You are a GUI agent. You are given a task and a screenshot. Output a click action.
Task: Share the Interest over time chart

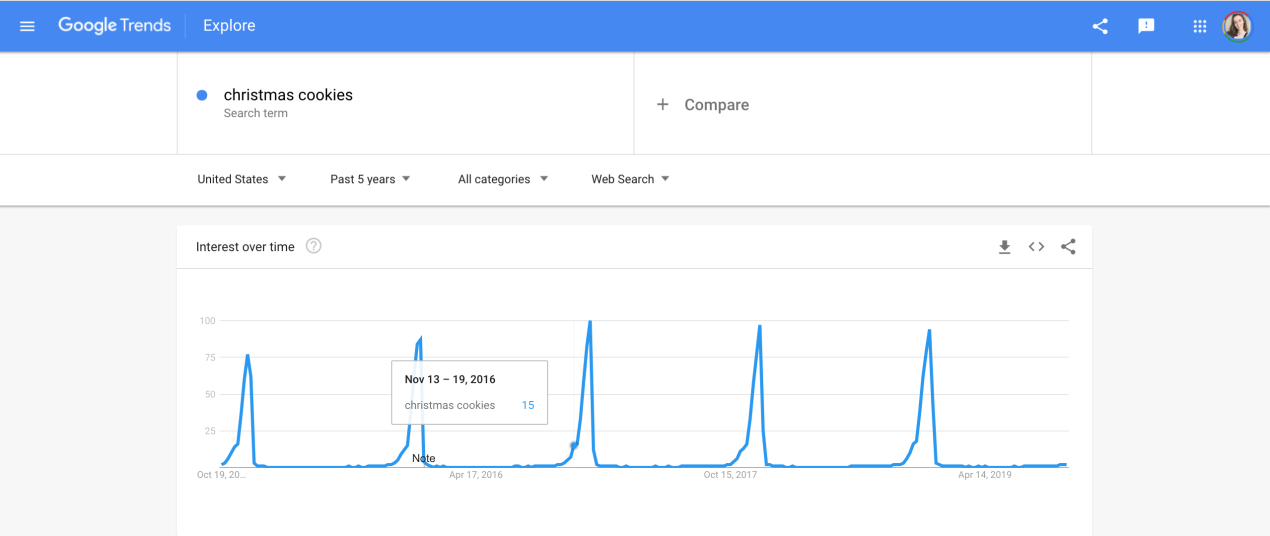[1068, 247]
